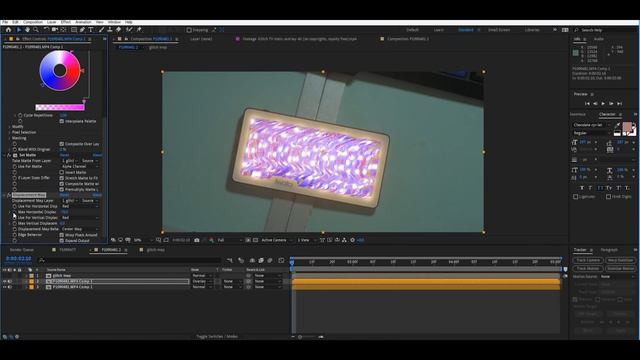Jump to last frame in Preview panel

[619, 104]
